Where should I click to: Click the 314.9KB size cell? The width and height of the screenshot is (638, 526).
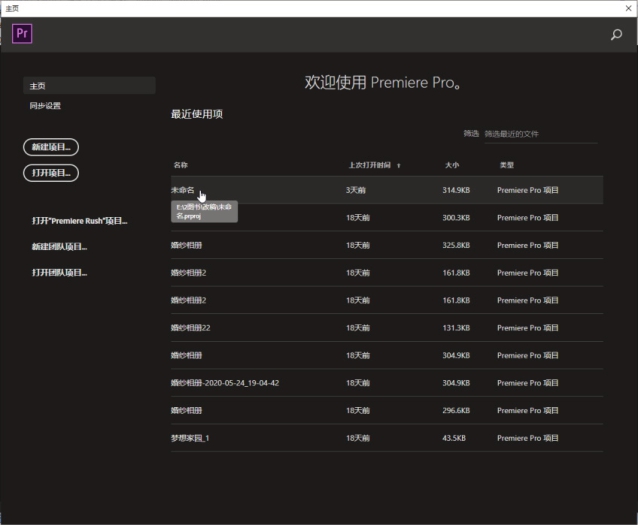(456, 190)
